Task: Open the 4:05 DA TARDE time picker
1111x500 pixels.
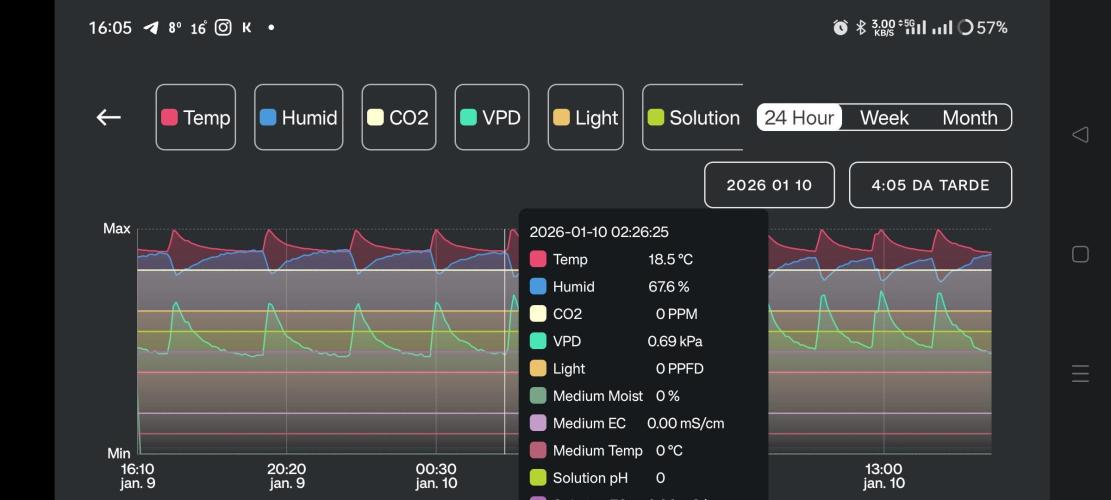Action: tap(930, 185)
